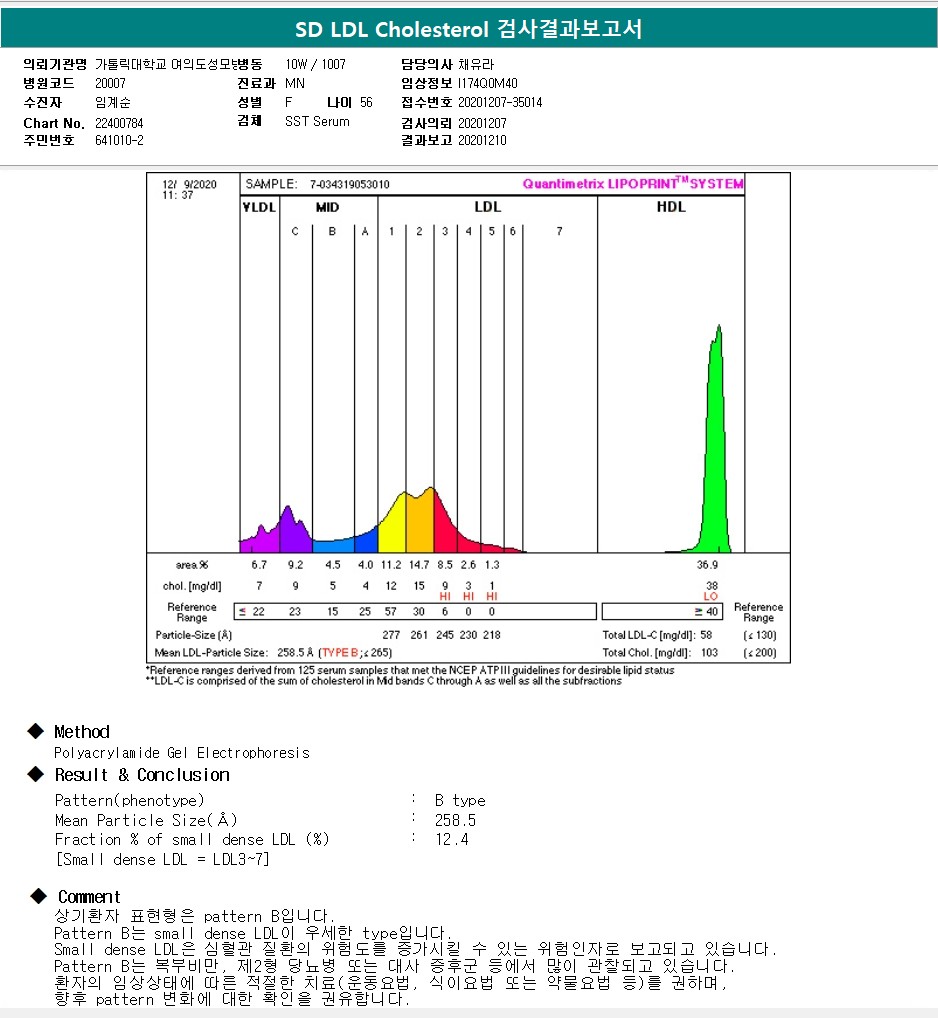The width and height of the screenshot is (938, 1018).
Task: Click the red 'TYPE B' text
Action: (340, 652)
